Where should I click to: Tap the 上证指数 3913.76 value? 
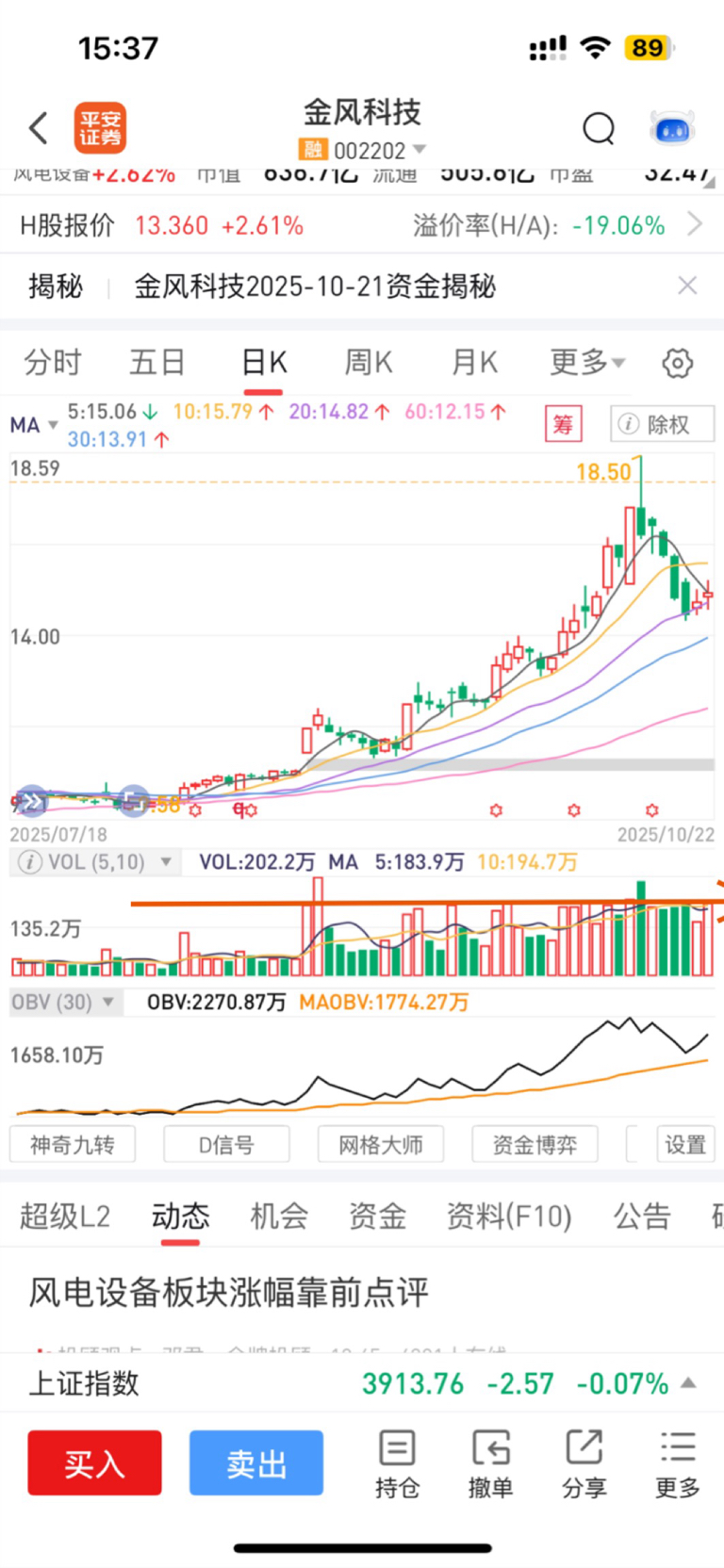click(x=413, y=1383)
